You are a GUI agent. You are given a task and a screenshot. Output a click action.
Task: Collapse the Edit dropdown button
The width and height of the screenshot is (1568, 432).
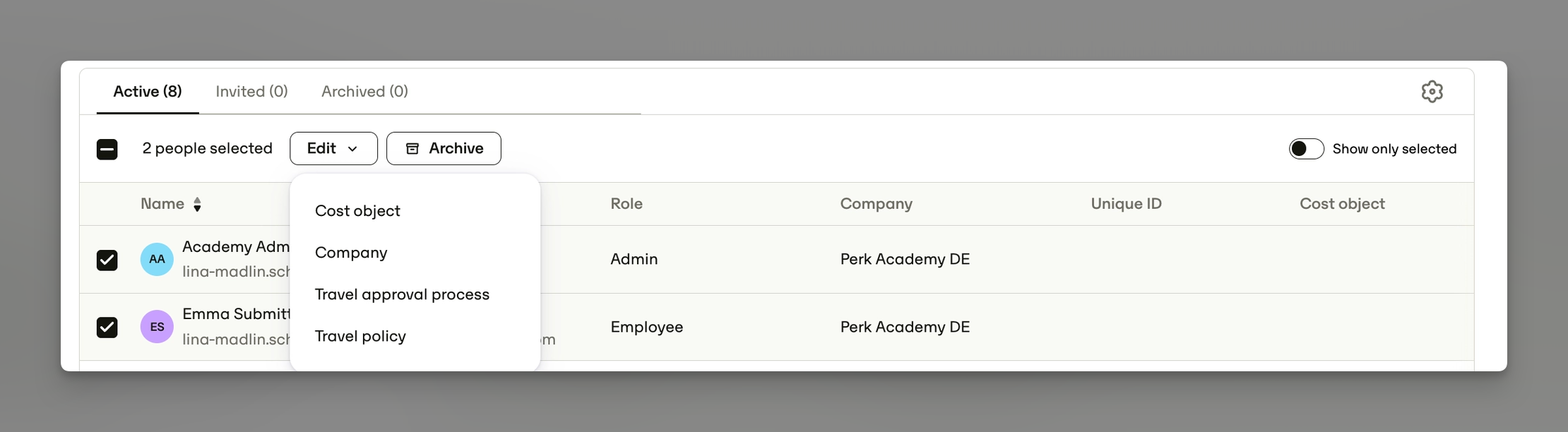[x=333, y=148]
